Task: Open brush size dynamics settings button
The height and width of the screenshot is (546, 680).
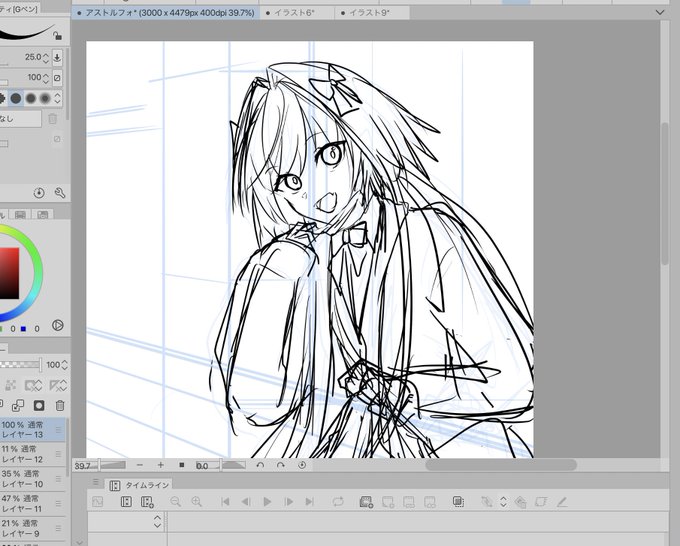Action: (57, 57)
